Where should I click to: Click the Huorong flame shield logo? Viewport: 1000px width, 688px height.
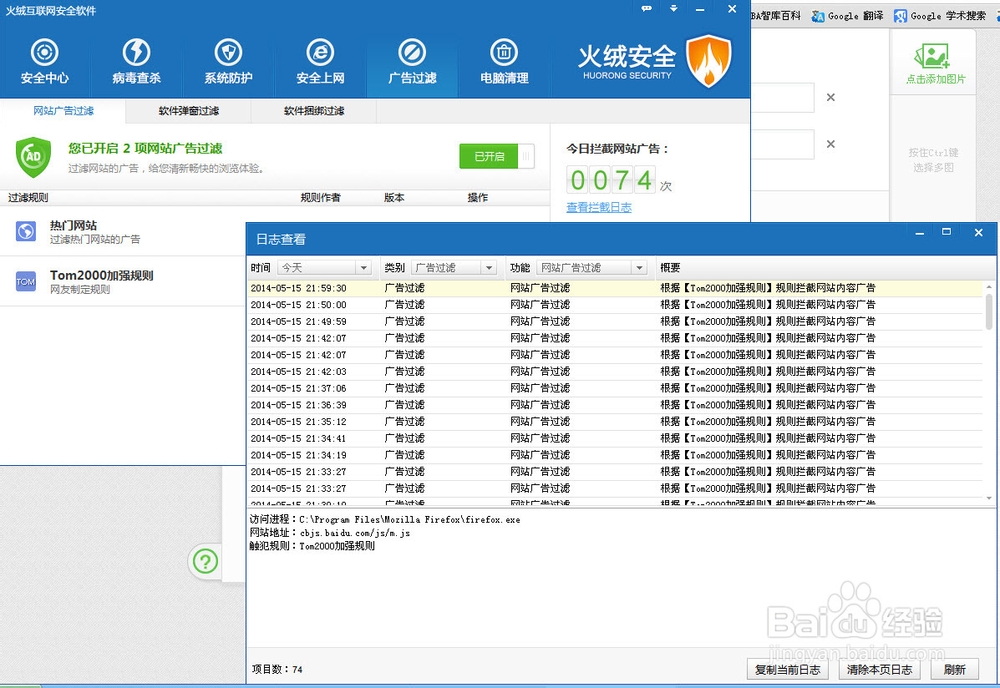click(x=709, y=61)
